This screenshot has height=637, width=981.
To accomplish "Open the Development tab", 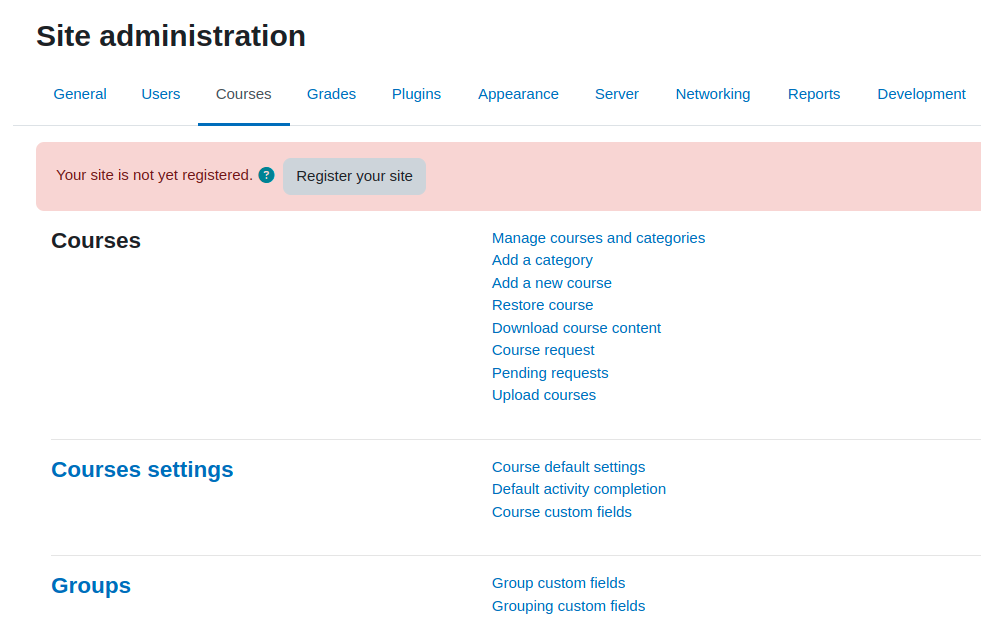I will click(x=922, y=94).
